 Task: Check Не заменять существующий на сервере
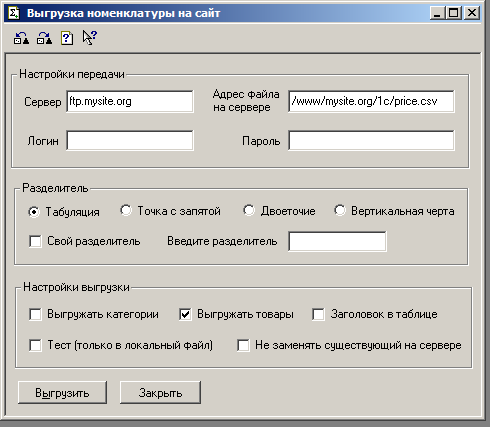pos(243,345)
